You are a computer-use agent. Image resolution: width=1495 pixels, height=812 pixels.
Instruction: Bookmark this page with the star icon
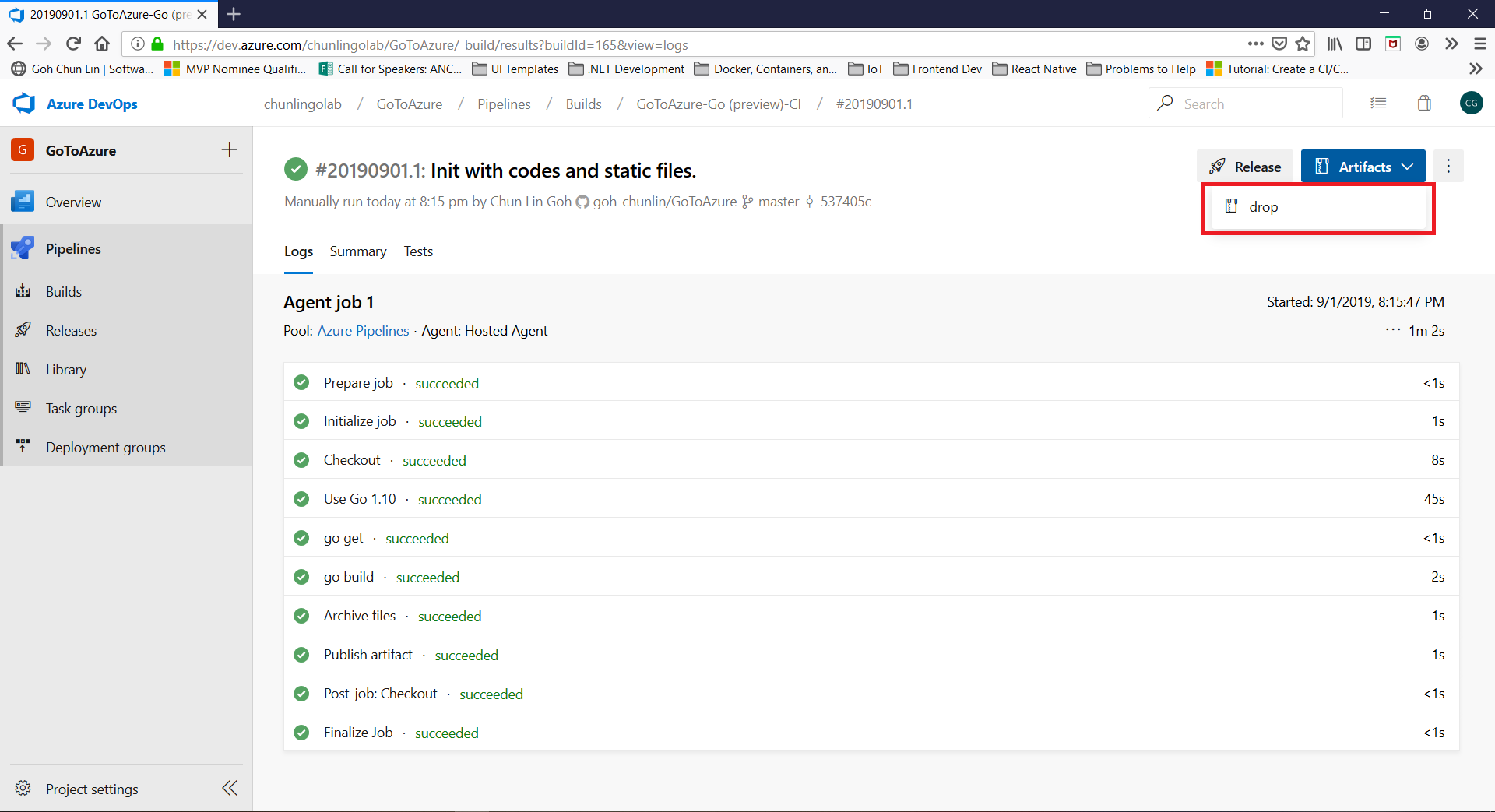(x=1303, y=44)
